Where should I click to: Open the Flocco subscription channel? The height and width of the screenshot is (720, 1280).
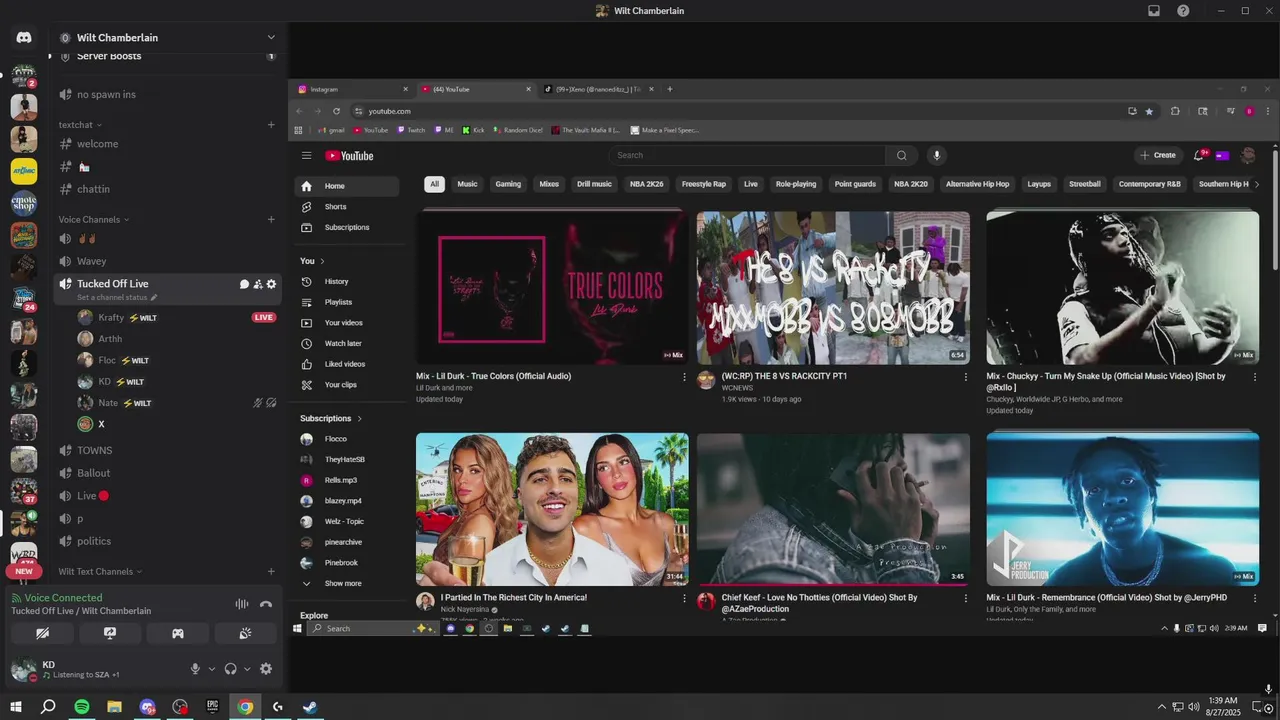click(x=346, y=439)
